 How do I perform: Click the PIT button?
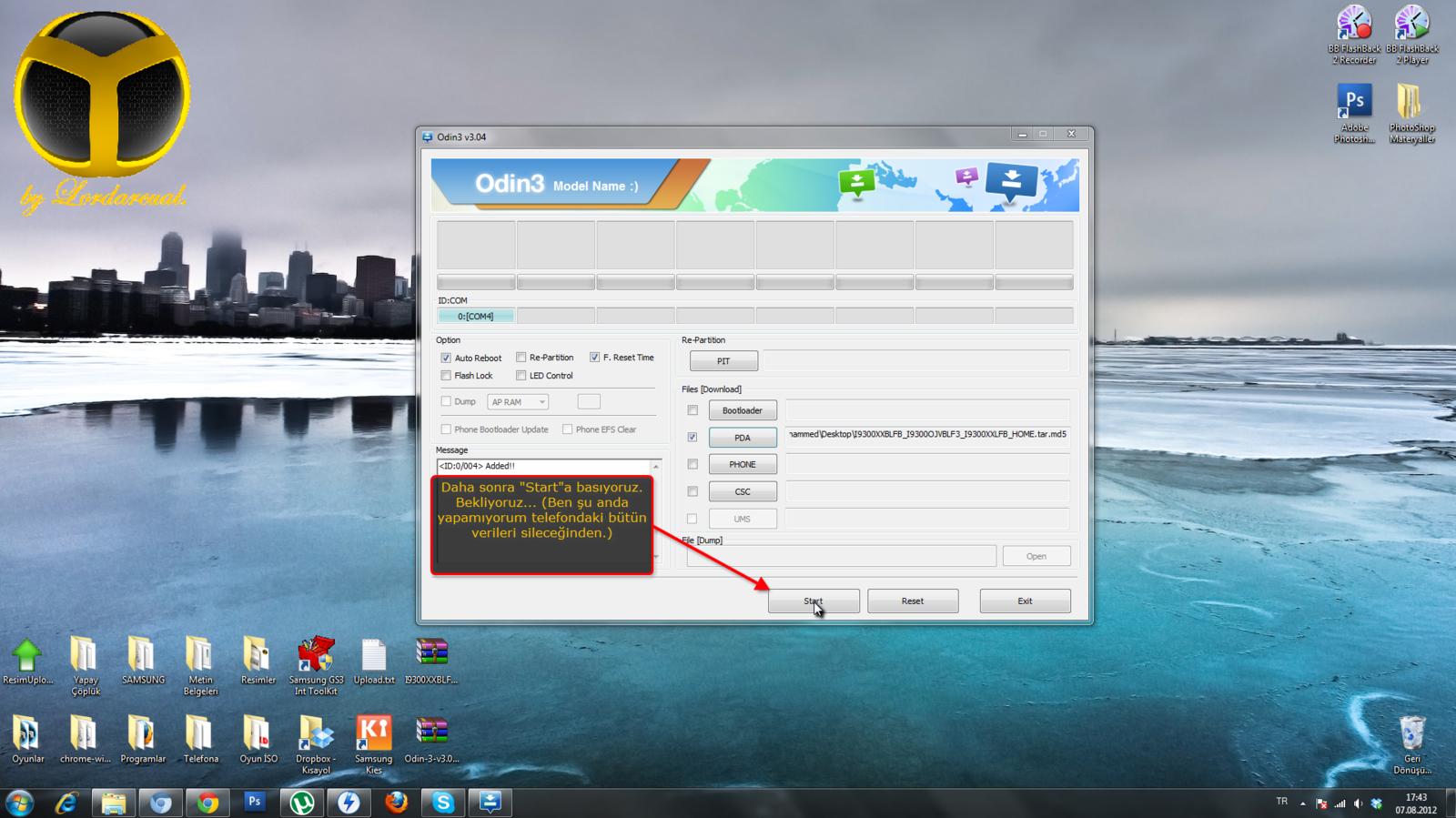[723, 361]
